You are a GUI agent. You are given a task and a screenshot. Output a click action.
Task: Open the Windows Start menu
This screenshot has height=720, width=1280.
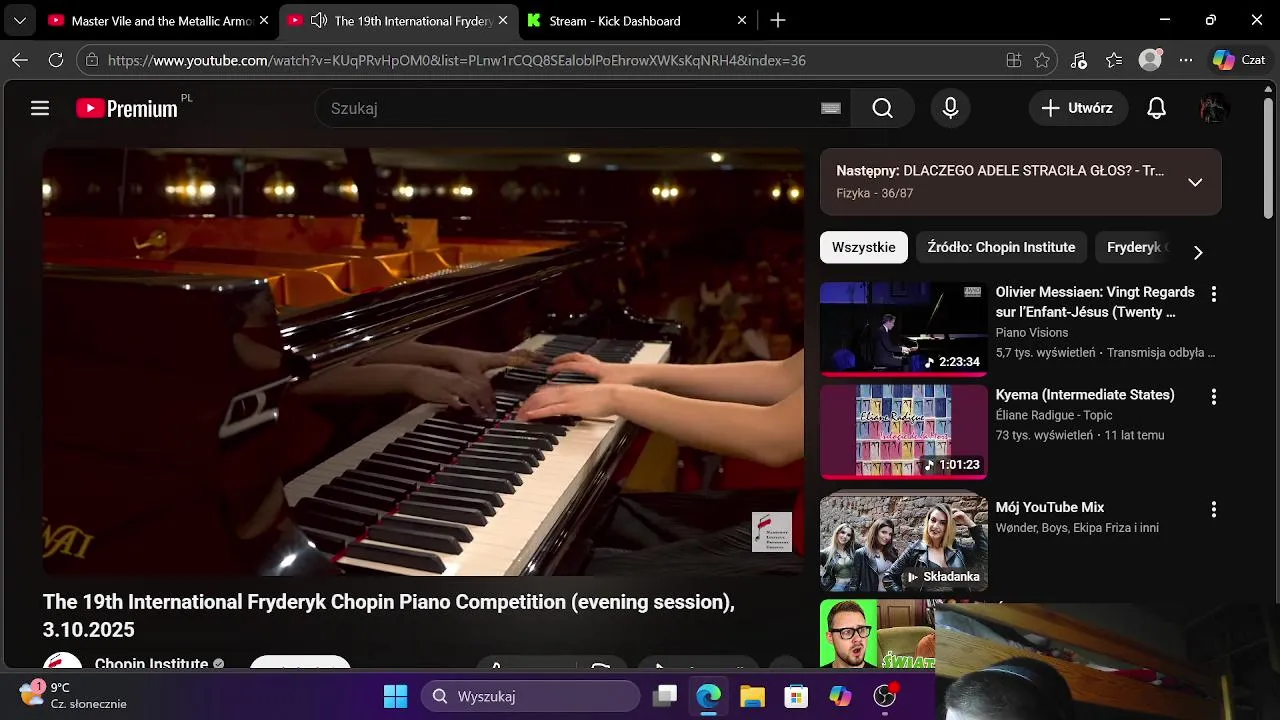(x=396, y=696)
